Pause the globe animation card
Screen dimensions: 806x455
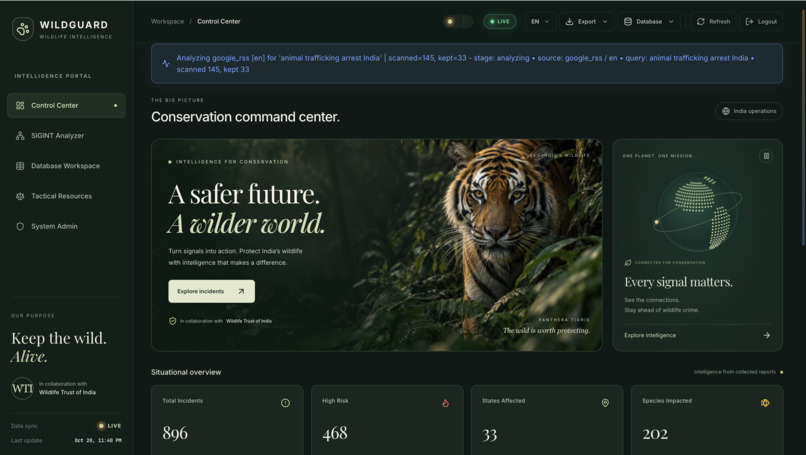pos(766,156)
